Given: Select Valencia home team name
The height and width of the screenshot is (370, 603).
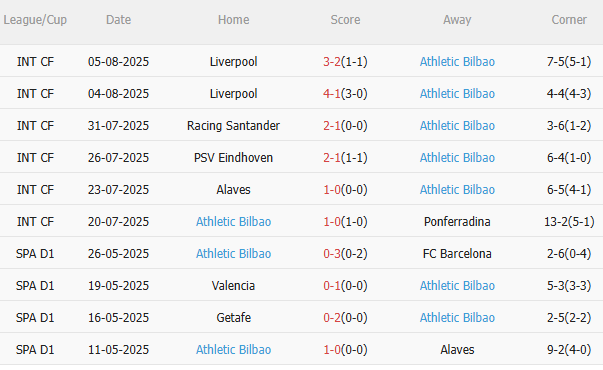Looking at the screenshot, I should click(x=233, y=285).
